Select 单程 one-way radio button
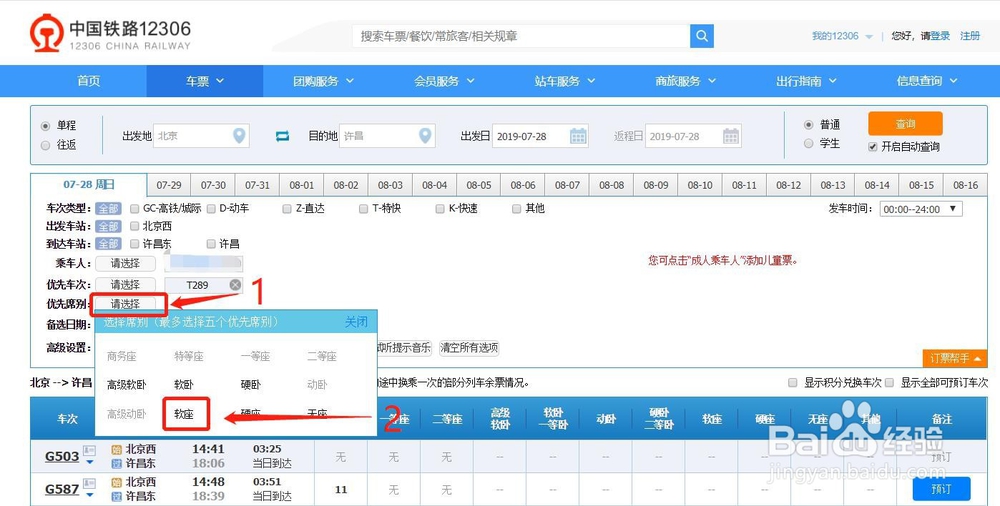1000x506 pixels. (x=45, y=126)
